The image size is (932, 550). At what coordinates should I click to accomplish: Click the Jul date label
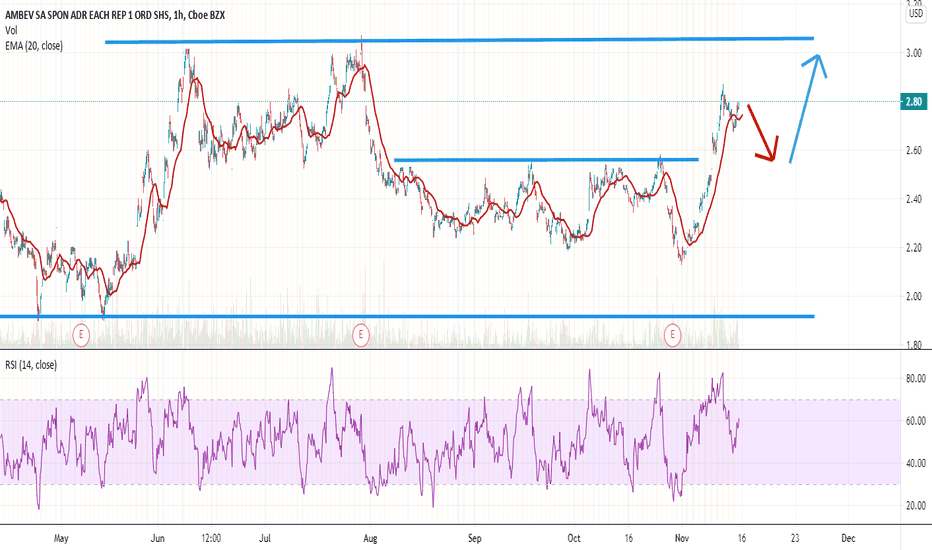pyautogui.click(x=265, y=539)
